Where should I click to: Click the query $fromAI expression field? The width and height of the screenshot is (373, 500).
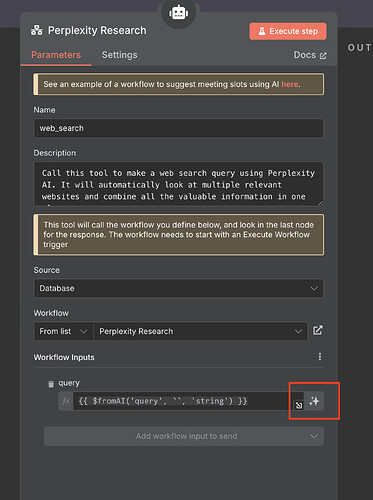pos(183,401)
